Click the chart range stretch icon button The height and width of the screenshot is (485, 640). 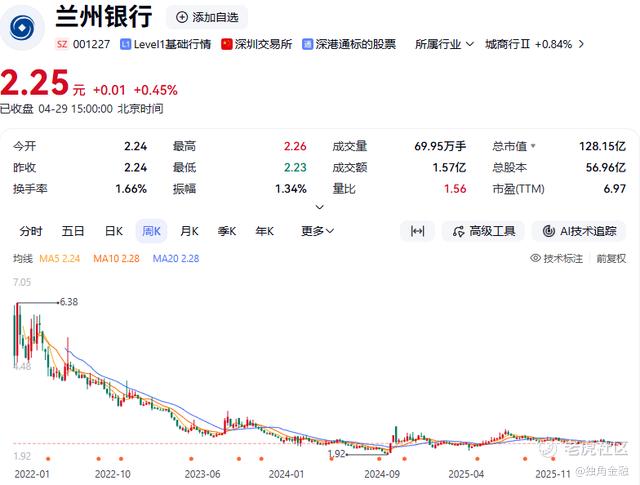(x=417, y=231)
